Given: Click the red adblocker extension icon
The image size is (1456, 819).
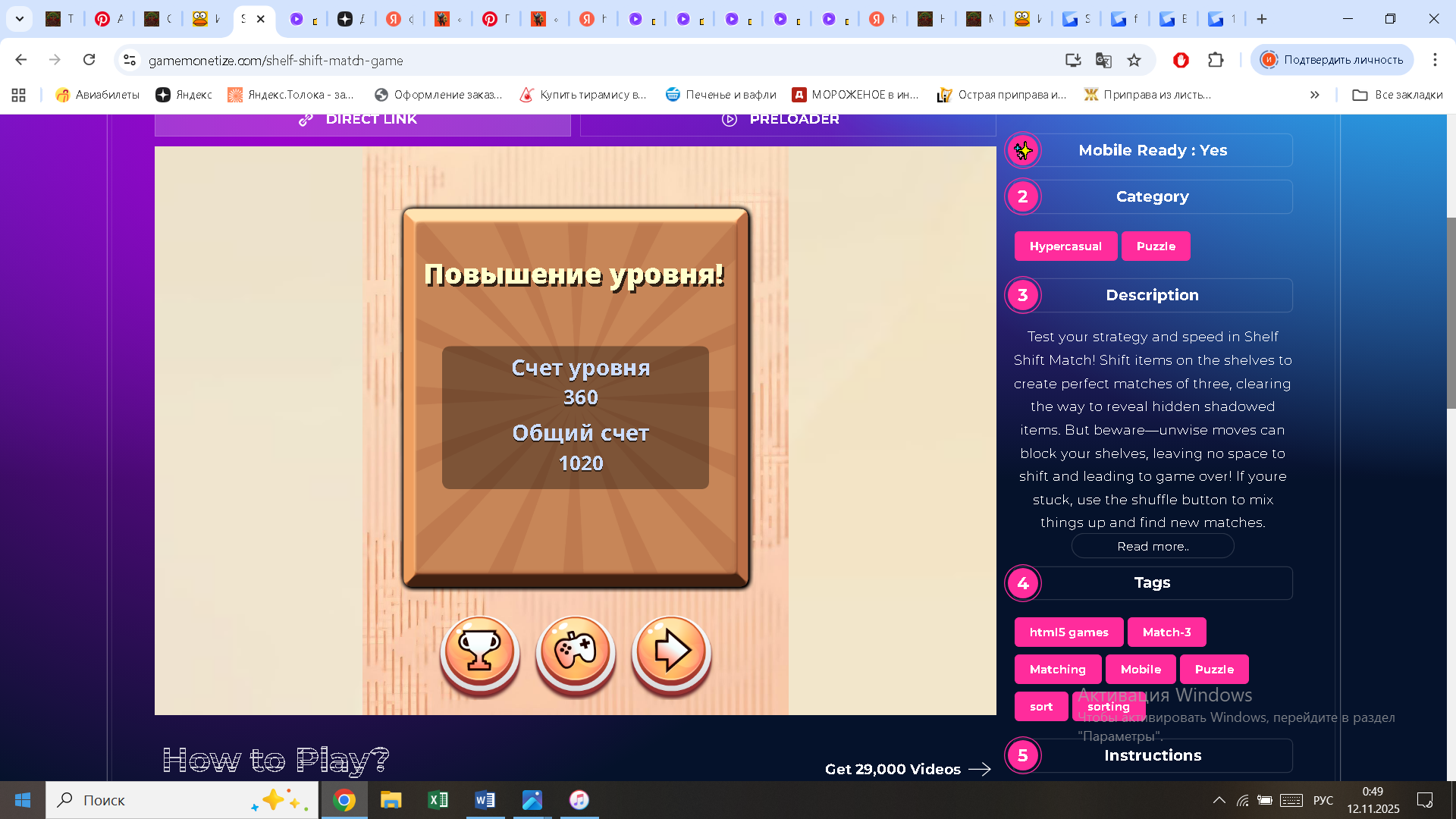Looking at the screenshot, I should point(1181,60).
